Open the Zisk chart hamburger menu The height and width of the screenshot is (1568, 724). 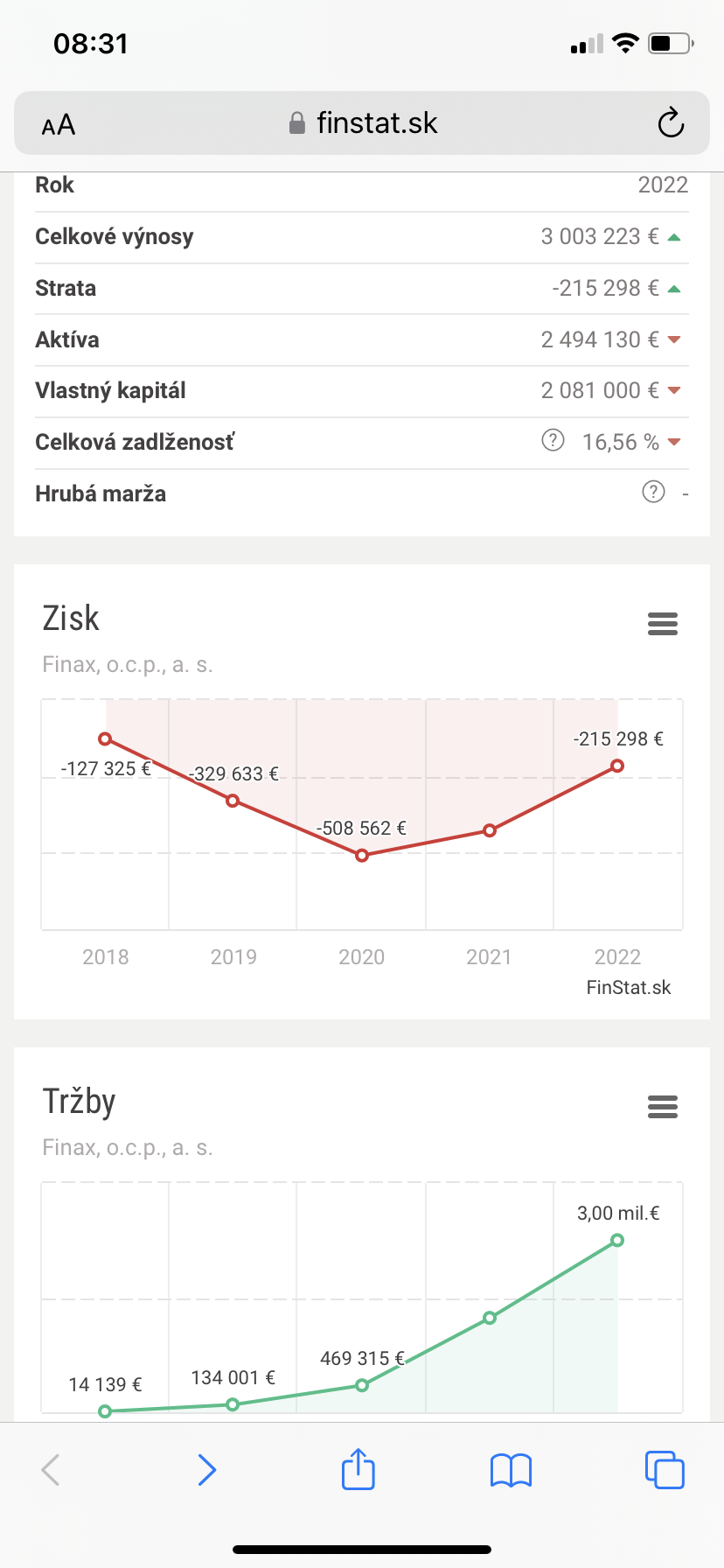click(x=663, y=624)
